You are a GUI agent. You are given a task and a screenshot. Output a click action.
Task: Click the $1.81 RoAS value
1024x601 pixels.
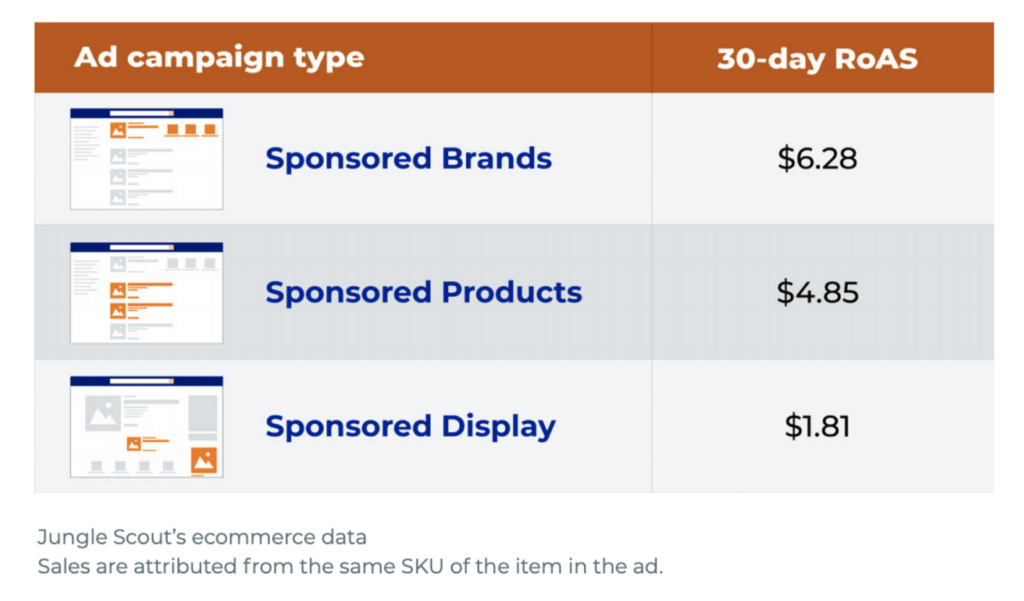(x=817, y=427)
